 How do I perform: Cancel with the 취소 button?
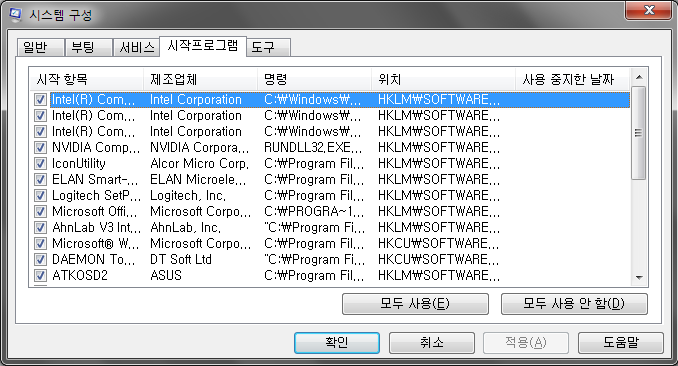point(432,343)
